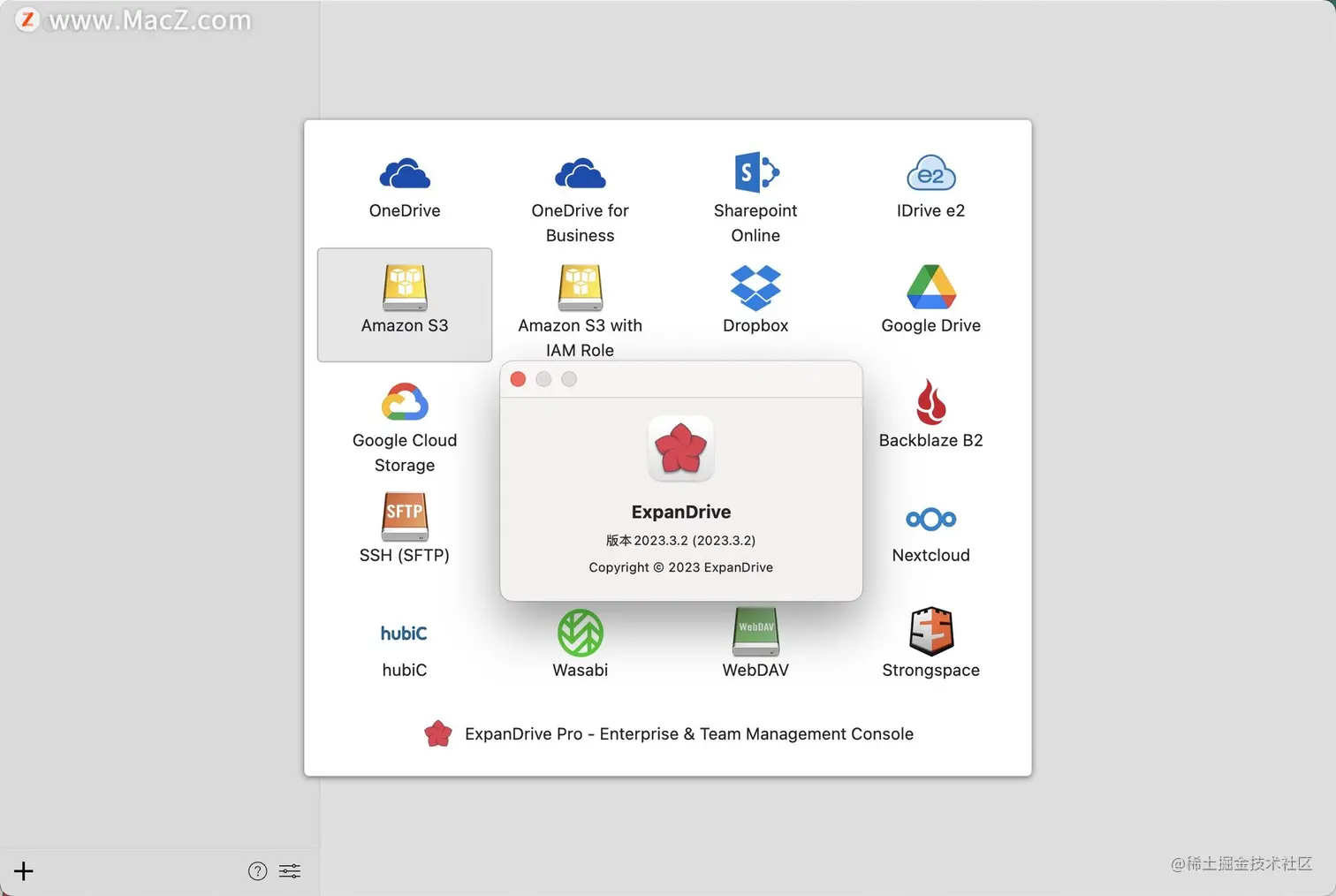Select the Google Drive icon
This screenshot has height=896, width=1336.
pyautogui.click(x=931, y=286)
